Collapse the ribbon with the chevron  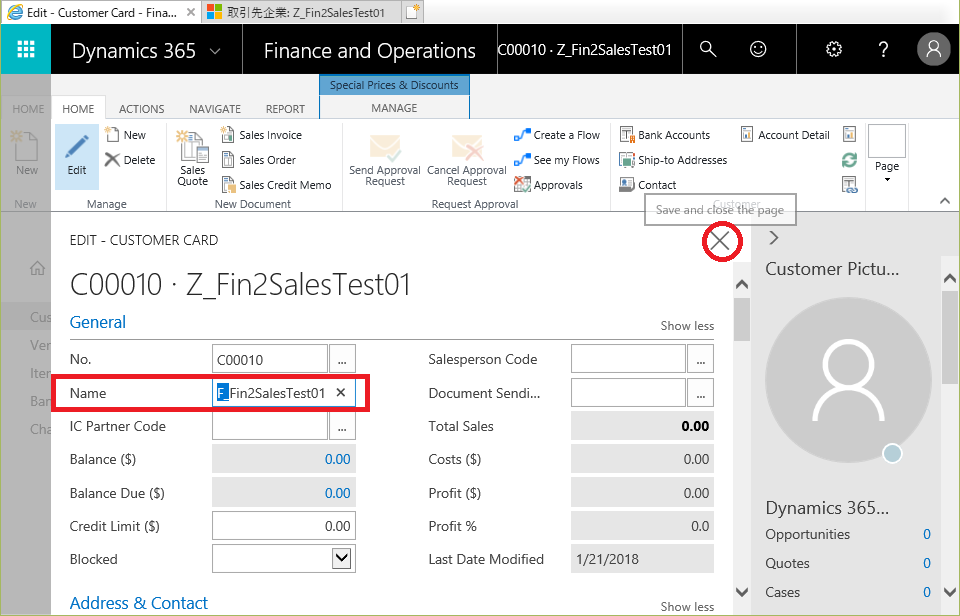[945, 201]
